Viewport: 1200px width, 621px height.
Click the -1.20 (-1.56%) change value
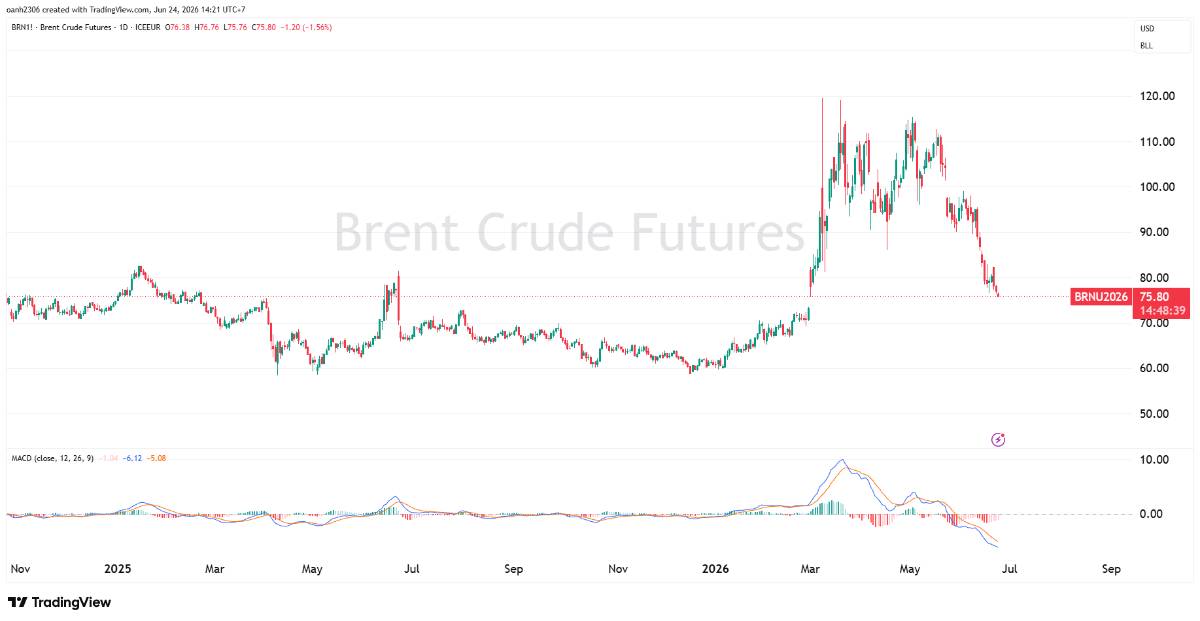[x=305, y=27]
